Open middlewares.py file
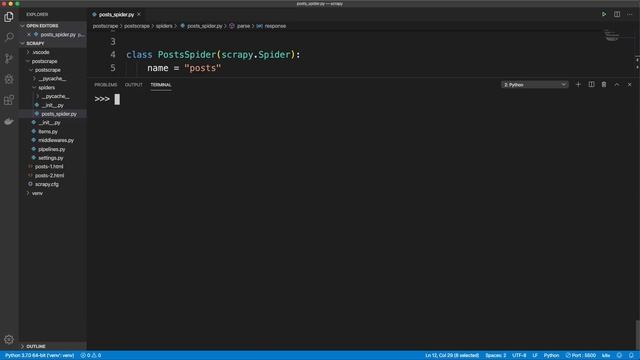 click(56, 140)
